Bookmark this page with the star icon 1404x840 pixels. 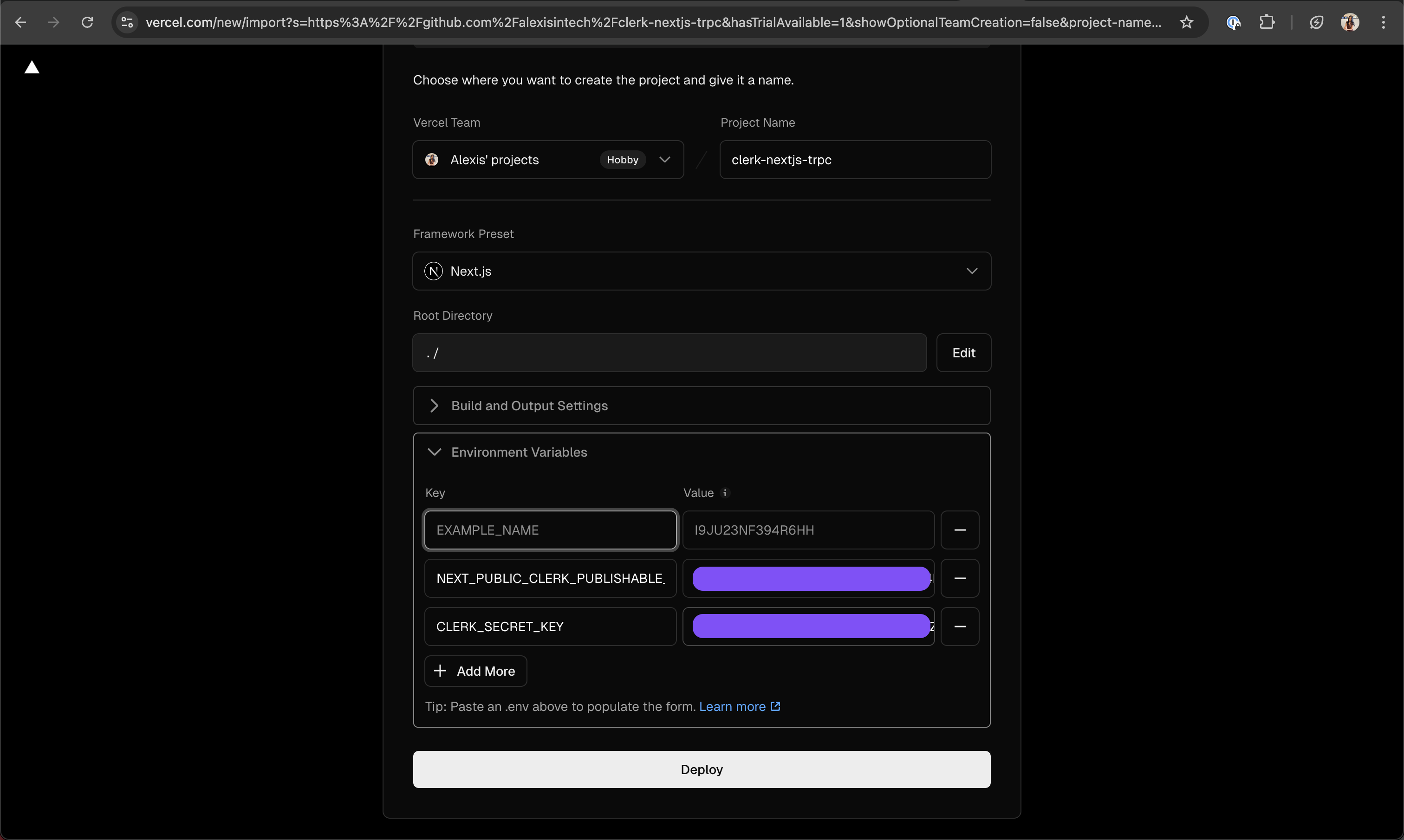[1187, 22]
